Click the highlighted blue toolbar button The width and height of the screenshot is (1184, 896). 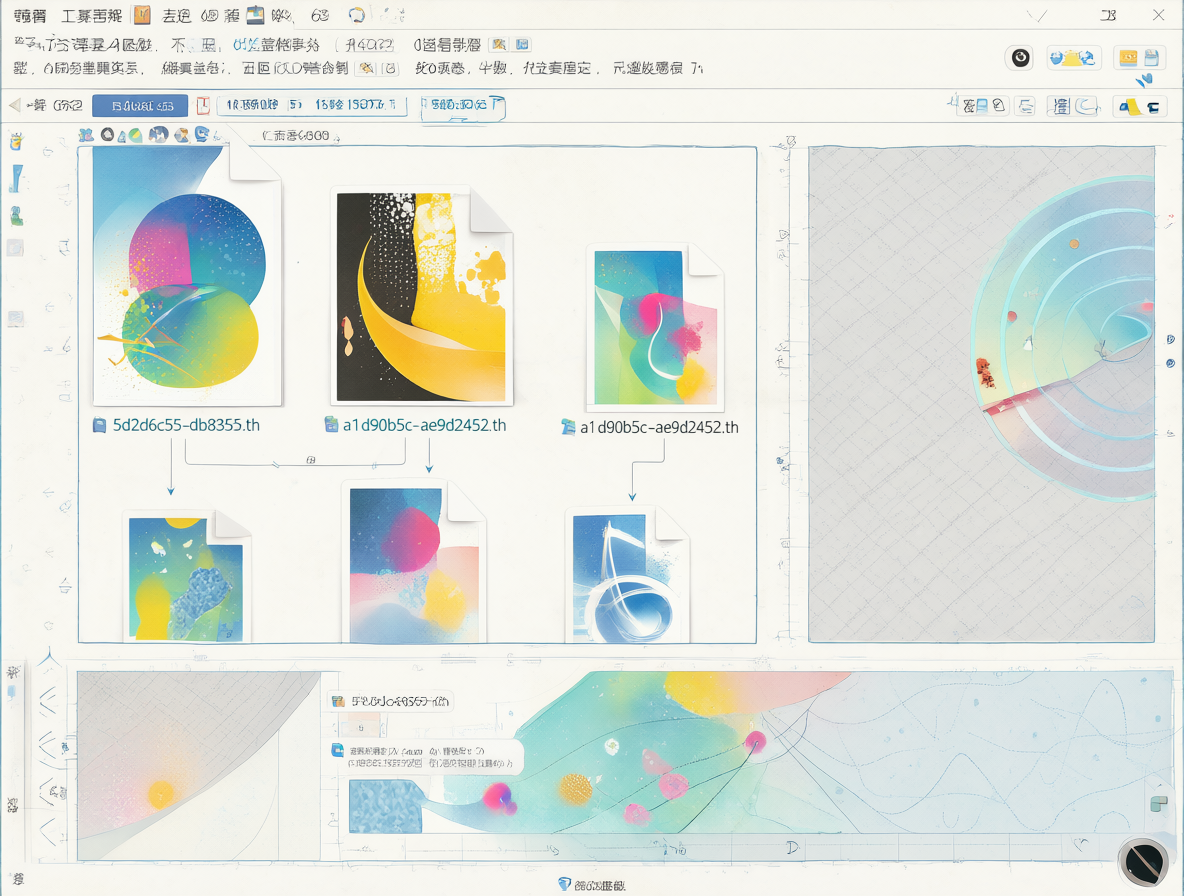(x=140, y=106)
